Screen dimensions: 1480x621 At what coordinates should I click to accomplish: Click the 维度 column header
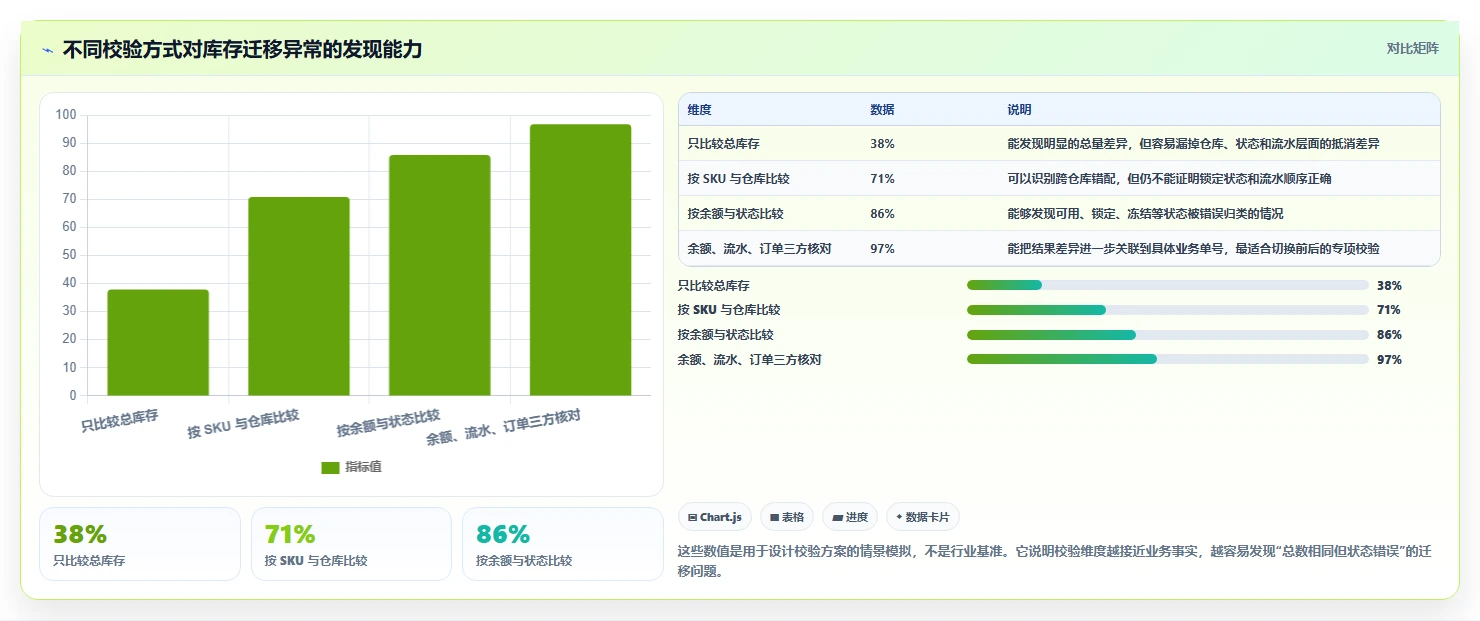699,110
